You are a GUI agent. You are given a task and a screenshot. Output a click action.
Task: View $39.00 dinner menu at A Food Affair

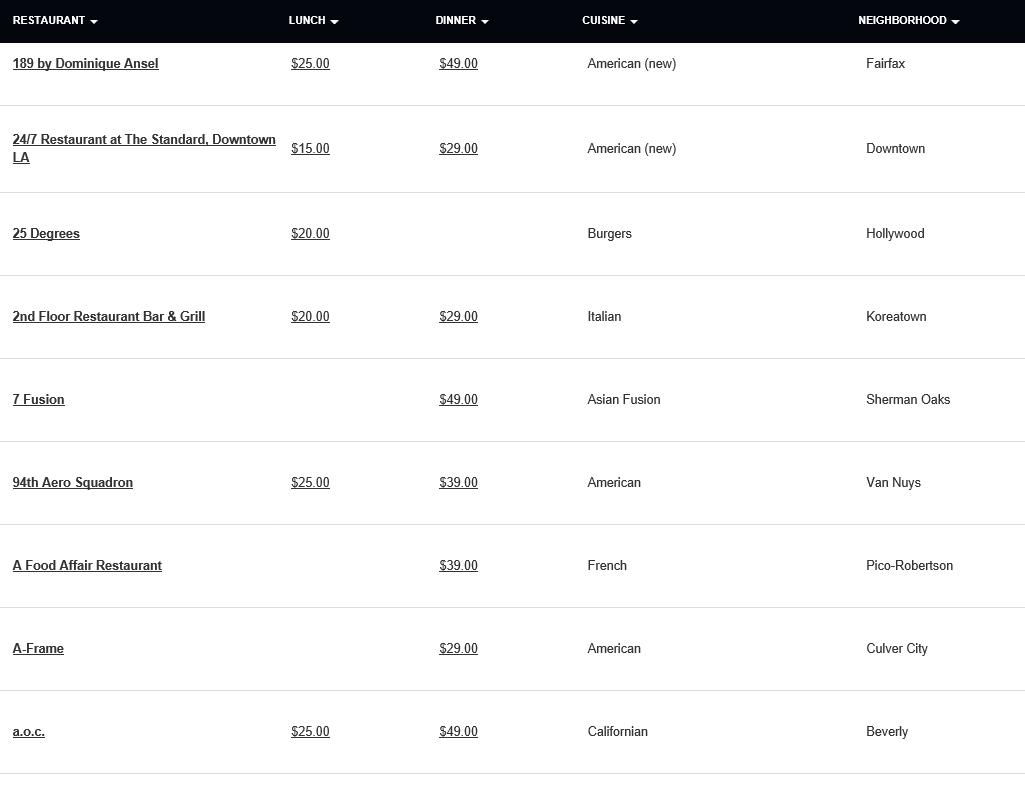458,565
